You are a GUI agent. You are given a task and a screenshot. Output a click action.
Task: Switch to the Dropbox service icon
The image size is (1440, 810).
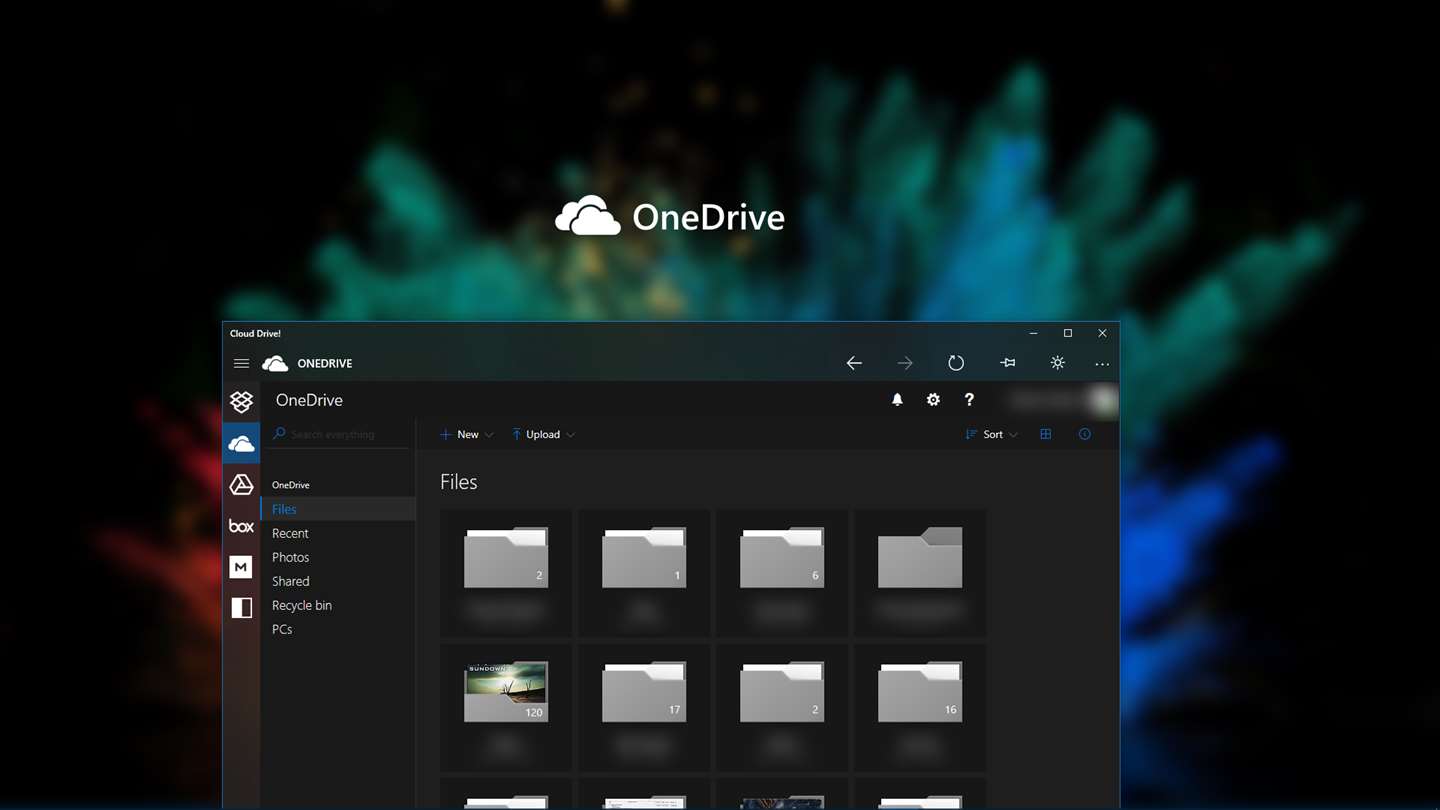click(x=241, y=401)
